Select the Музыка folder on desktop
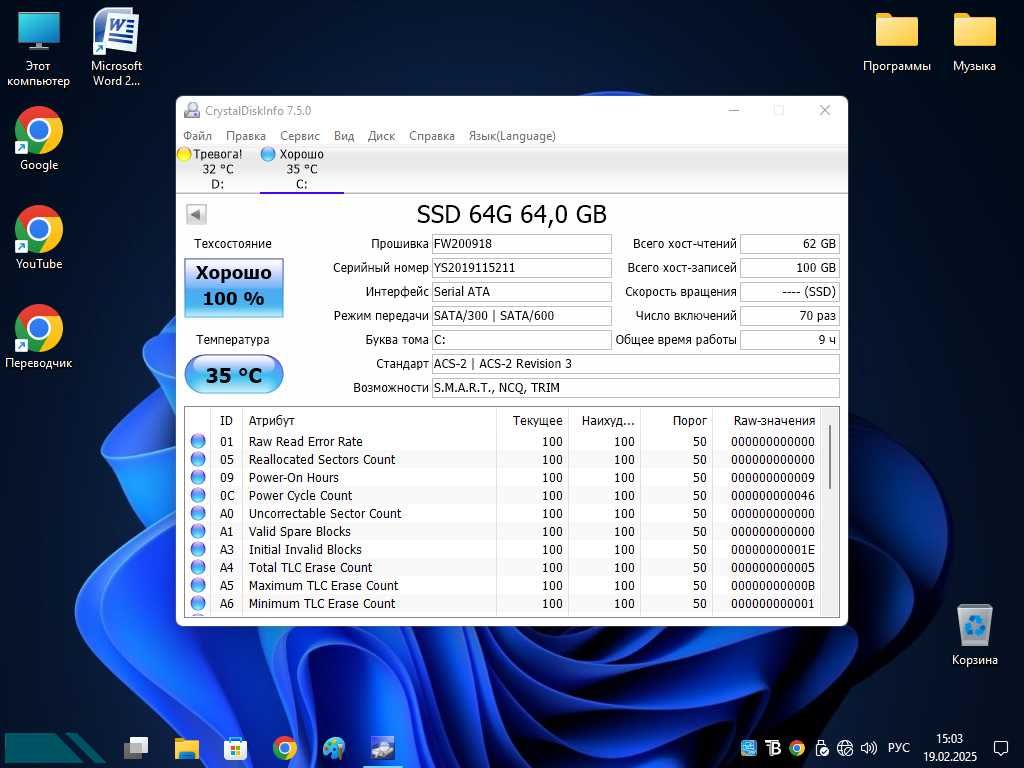The width and height of the screenshot is (1024, 768). [x=974, y=41]
